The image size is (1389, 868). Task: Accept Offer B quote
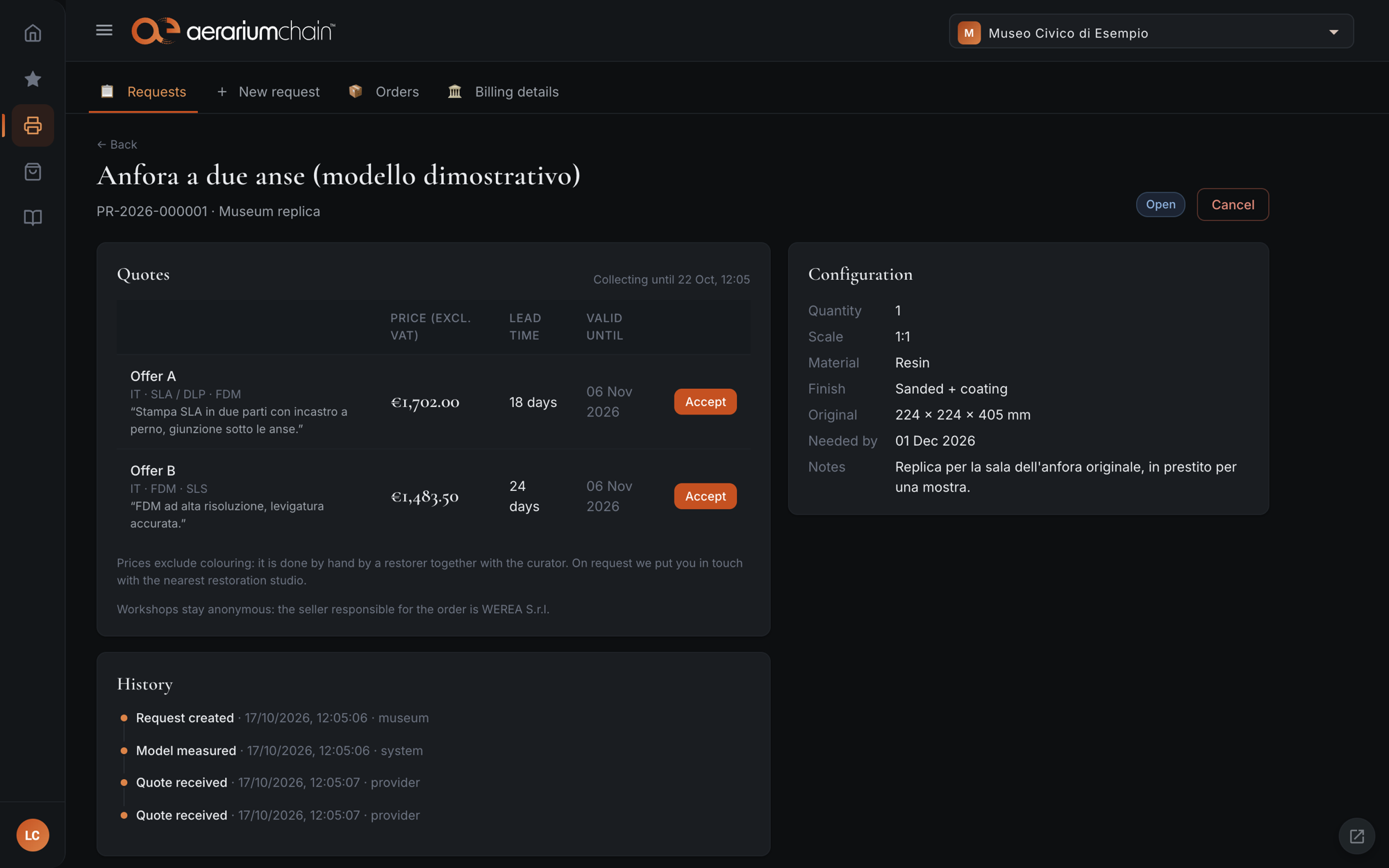point(705,496)
